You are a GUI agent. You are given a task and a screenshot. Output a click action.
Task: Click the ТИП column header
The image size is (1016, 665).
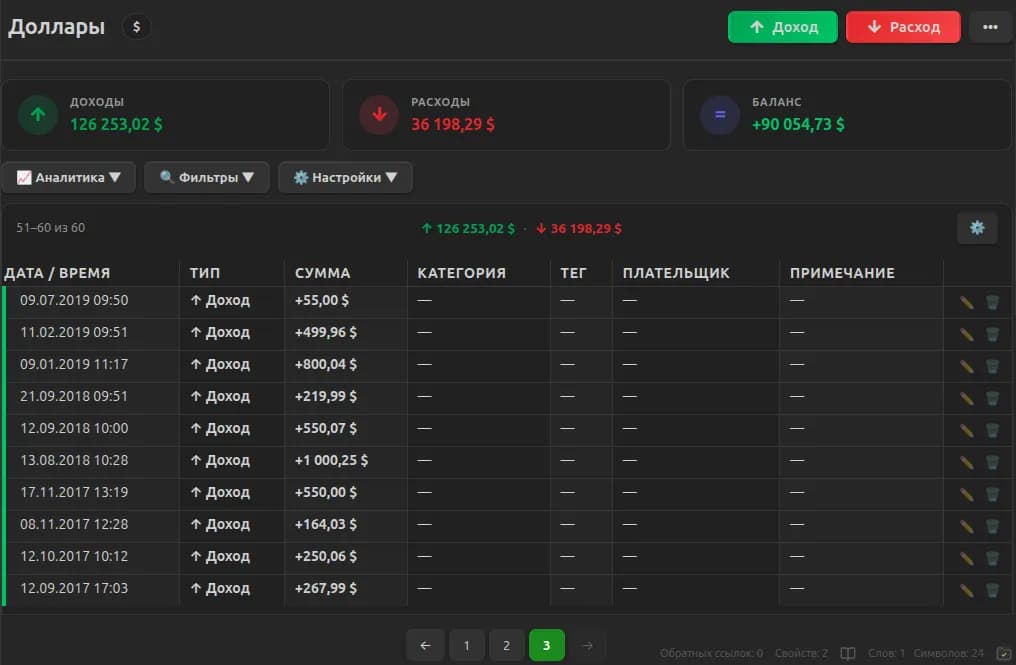click(x=205, y=273)
